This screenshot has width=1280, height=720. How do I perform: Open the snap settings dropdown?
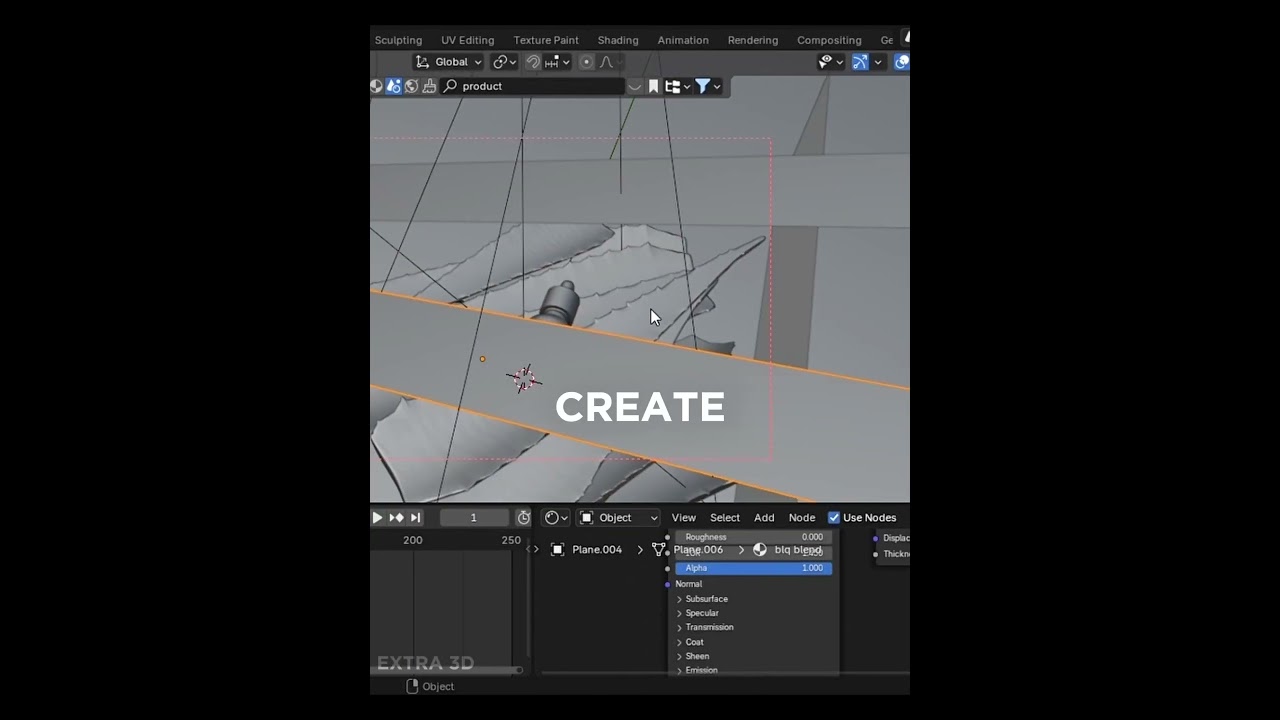[x=557, y=62]
